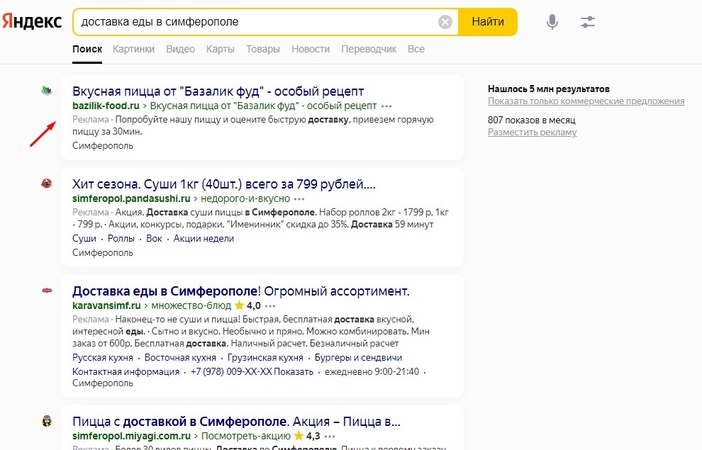Activate voice search microphone icon
Screen dimensions: 702x450
pyautogui.click(x=552, y=21)
